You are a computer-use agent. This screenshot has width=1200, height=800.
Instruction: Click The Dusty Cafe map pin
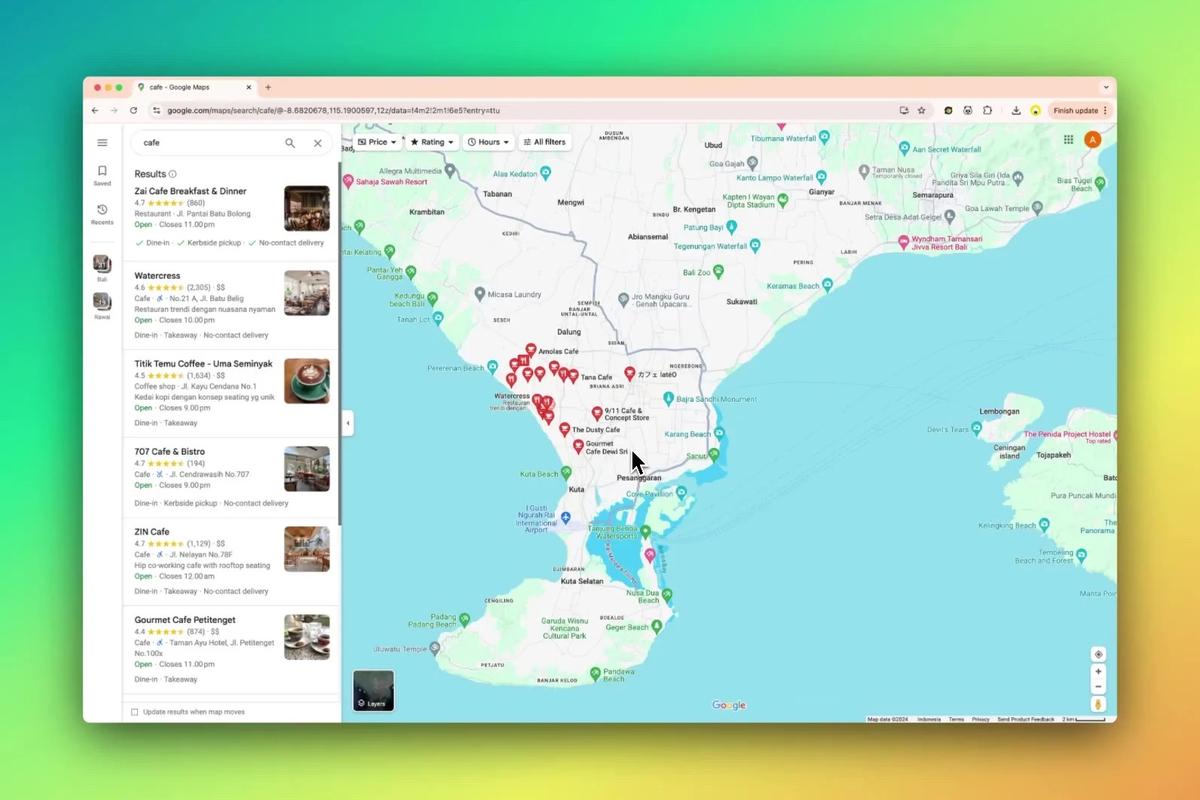[x=565, y=428]
